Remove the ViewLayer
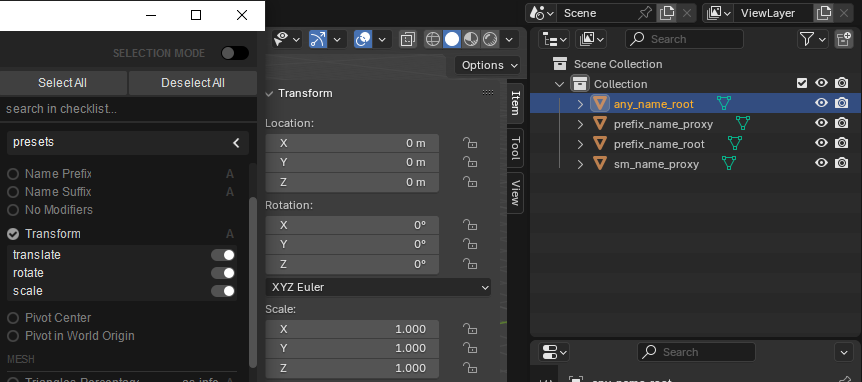Screen dimensions: 862x382 click(x=844, y=13)
